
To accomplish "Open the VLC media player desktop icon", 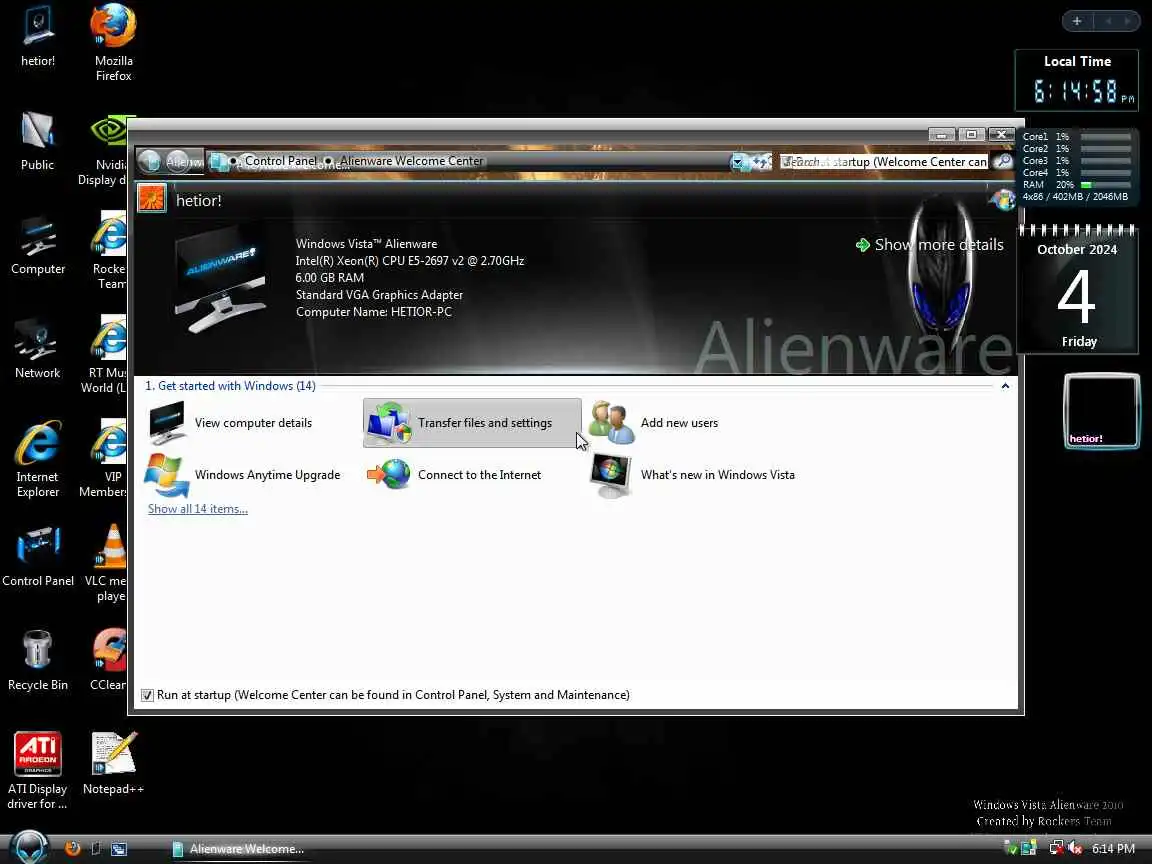I will pos(107,563).
